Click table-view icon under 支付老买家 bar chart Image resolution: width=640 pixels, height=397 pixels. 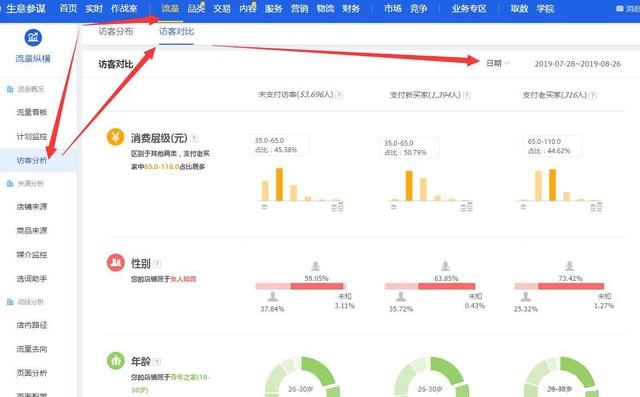[596, 207]
